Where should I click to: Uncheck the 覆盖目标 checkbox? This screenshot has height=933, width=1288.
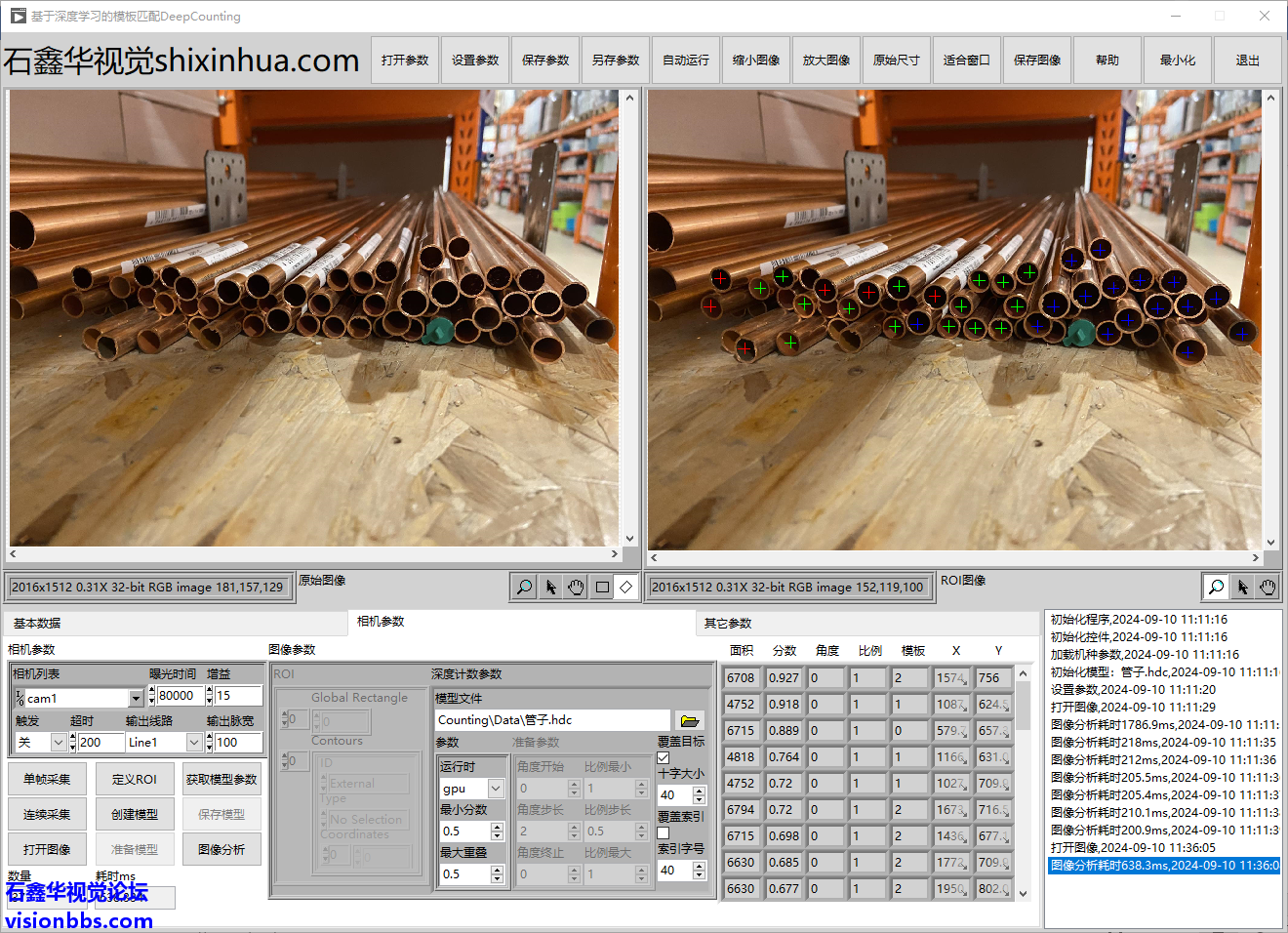pos(664,757)
